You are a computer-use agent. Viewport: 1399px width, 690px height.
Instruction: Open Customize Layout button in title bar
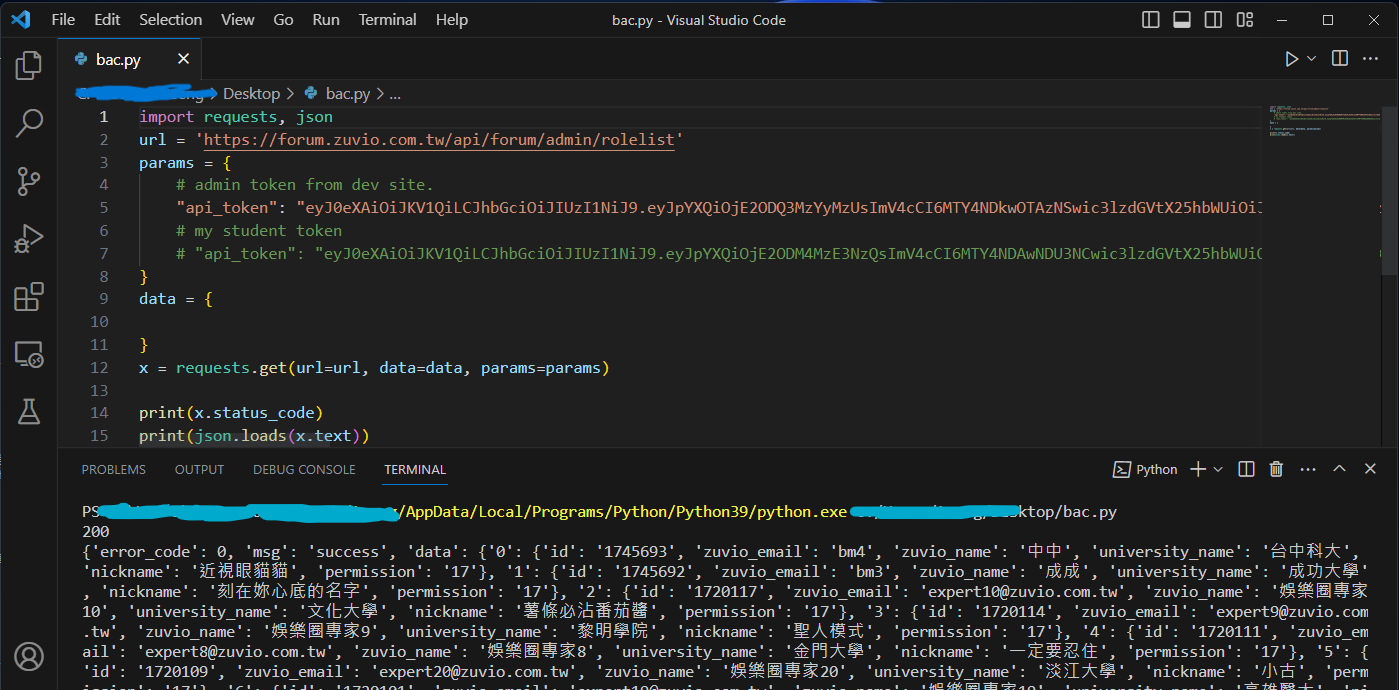coord(1245,20)
